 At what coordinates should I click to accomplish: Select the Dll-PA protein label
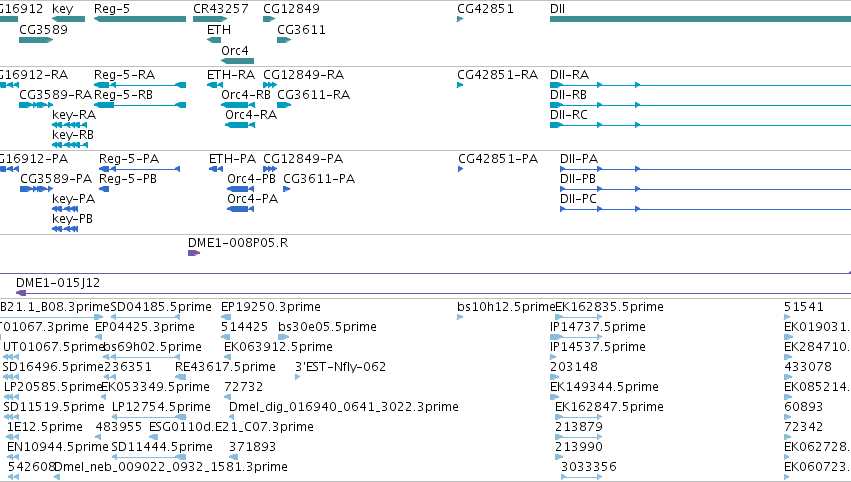579,158
